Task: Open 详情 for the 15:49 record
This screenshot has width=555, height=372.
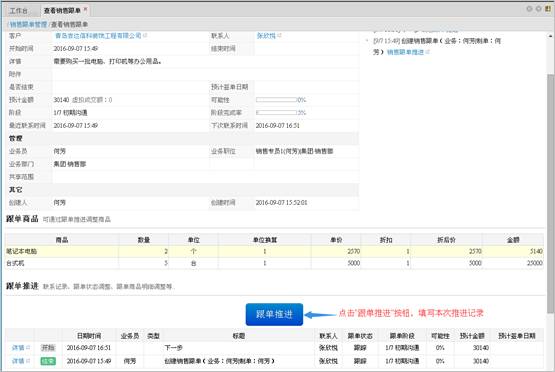Action: tap(18, 361)
